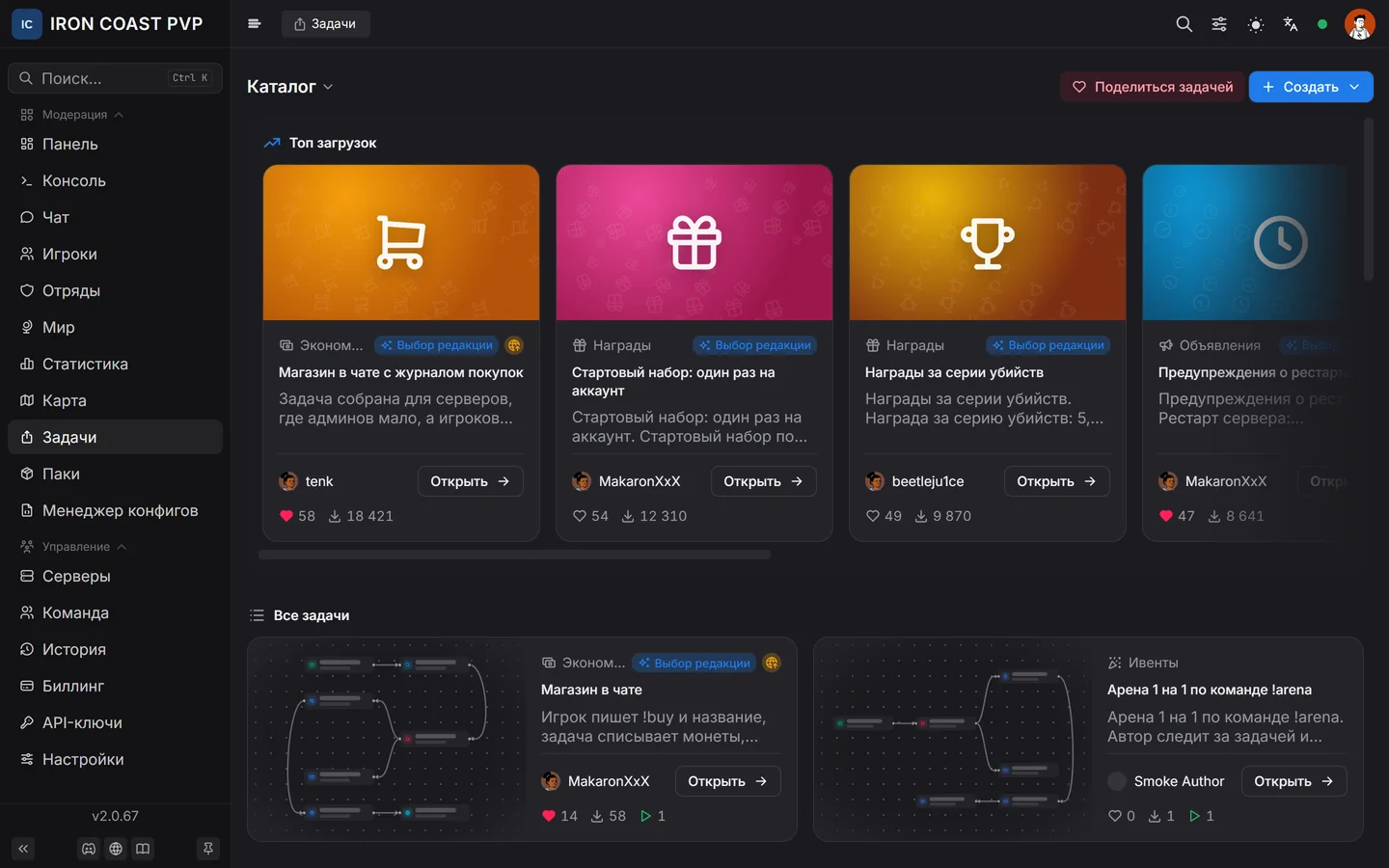This screenshot has width=1389, height=868.
Task: Go to Игроки in the sidebar
Action: (x=115, y=254)
